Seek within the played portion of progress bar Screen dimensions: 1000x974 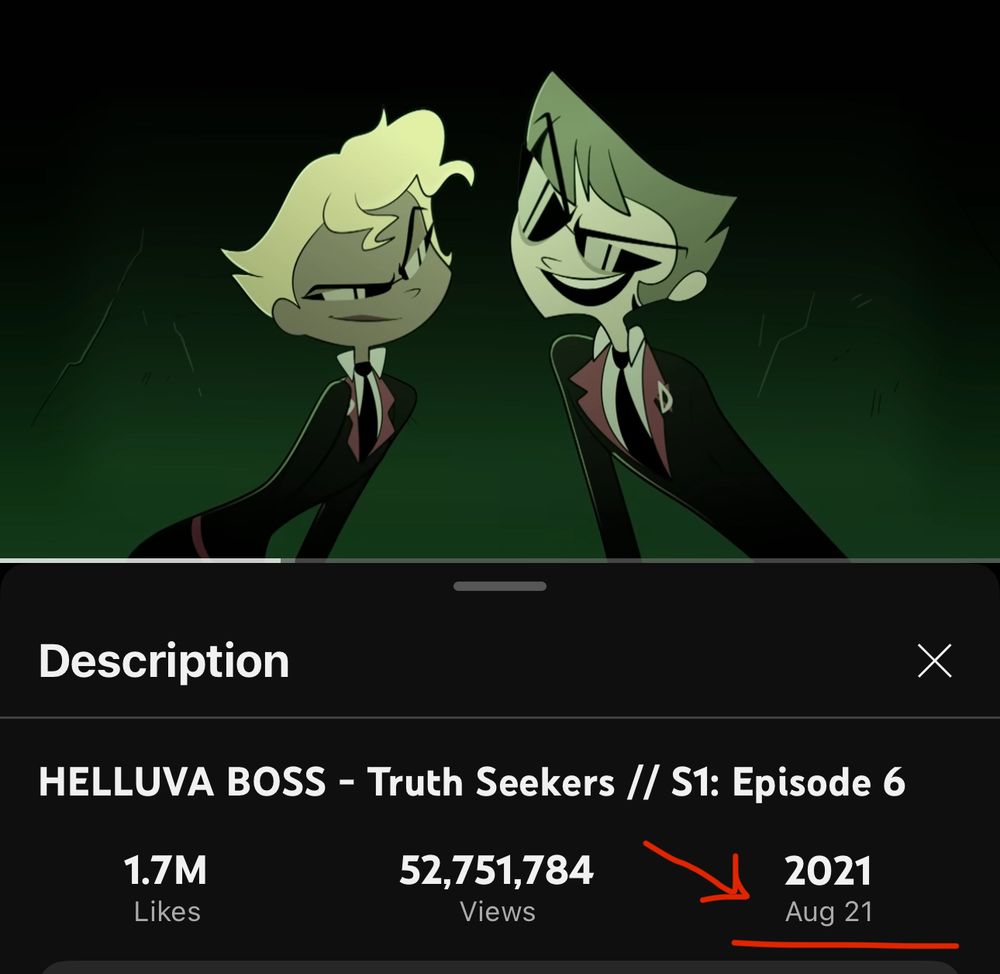[140, 560]
